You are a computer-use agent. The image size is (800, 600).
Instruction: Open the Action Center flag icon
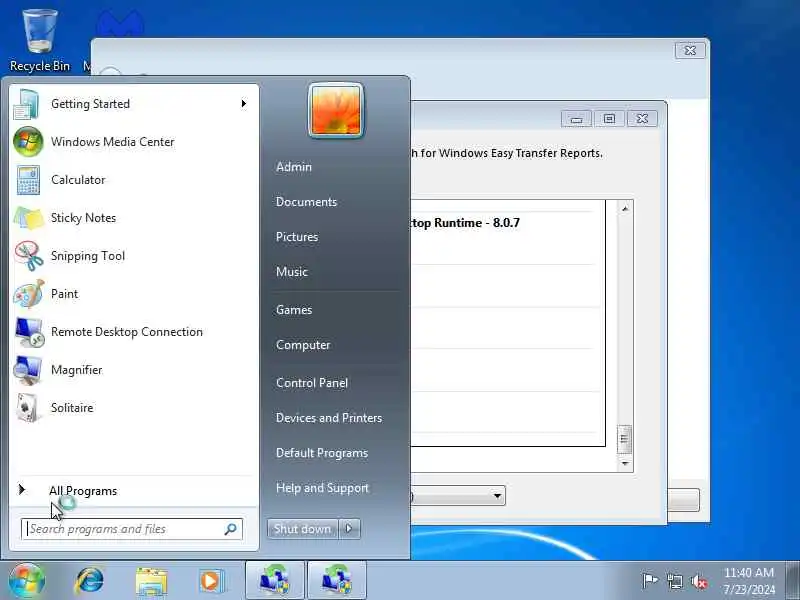pos(649,581)
